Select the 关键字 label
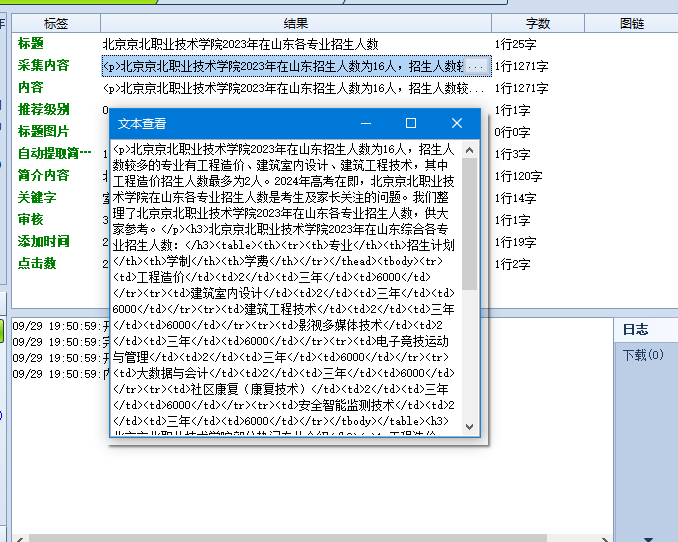Image resolution: width=678 pixels, height=542 pixels. click(37, 197)
